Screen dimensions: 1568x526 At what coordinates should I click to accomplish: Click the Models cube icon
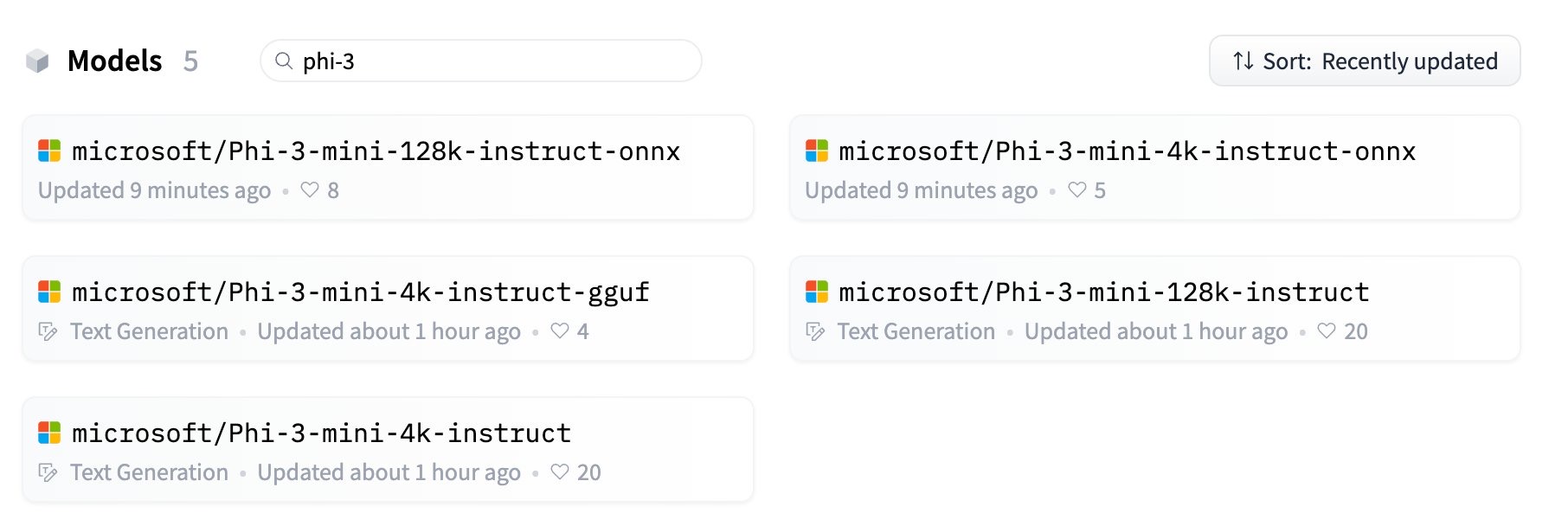click(x=37, y=61)
